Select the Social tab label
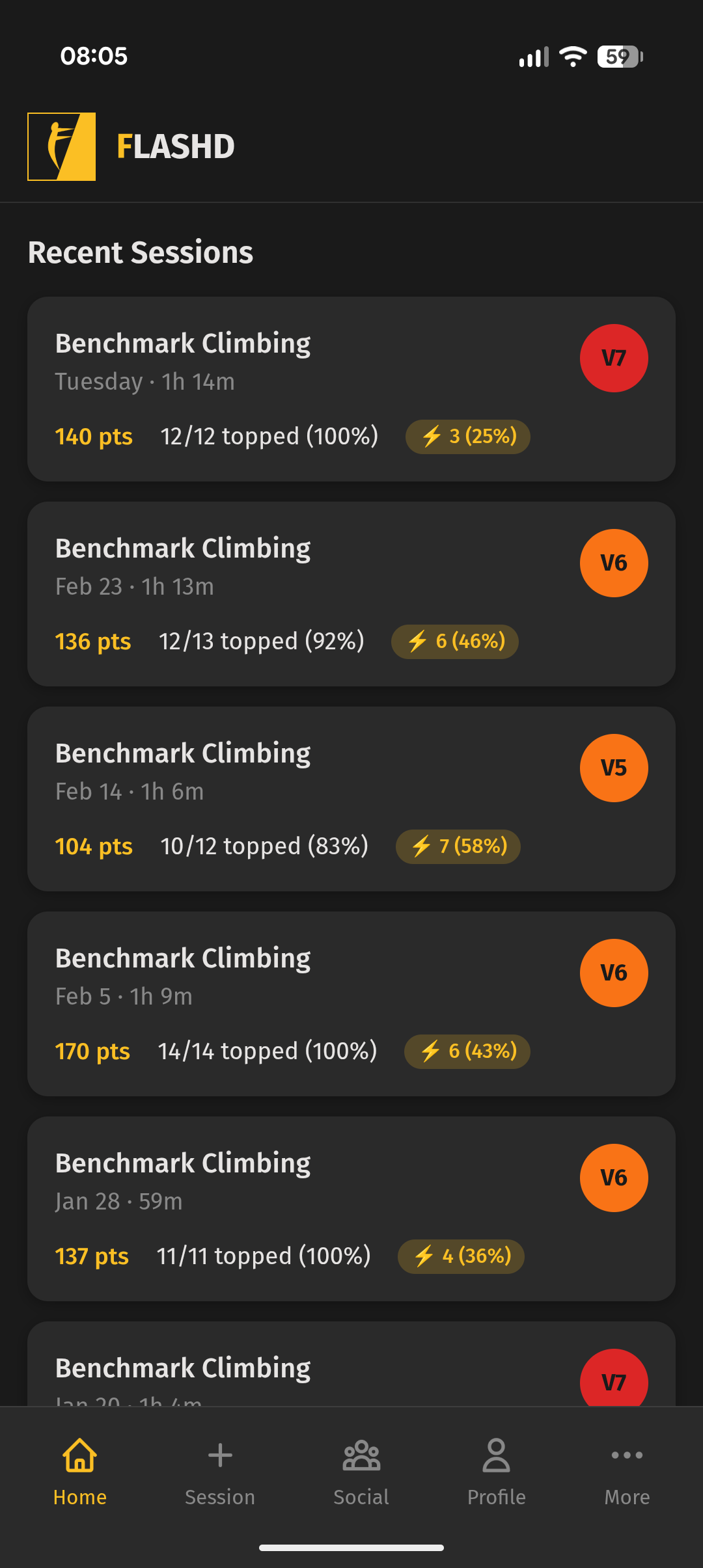Image resolution: width=703 pixels, height=1568 pixels. point(361,1497)
